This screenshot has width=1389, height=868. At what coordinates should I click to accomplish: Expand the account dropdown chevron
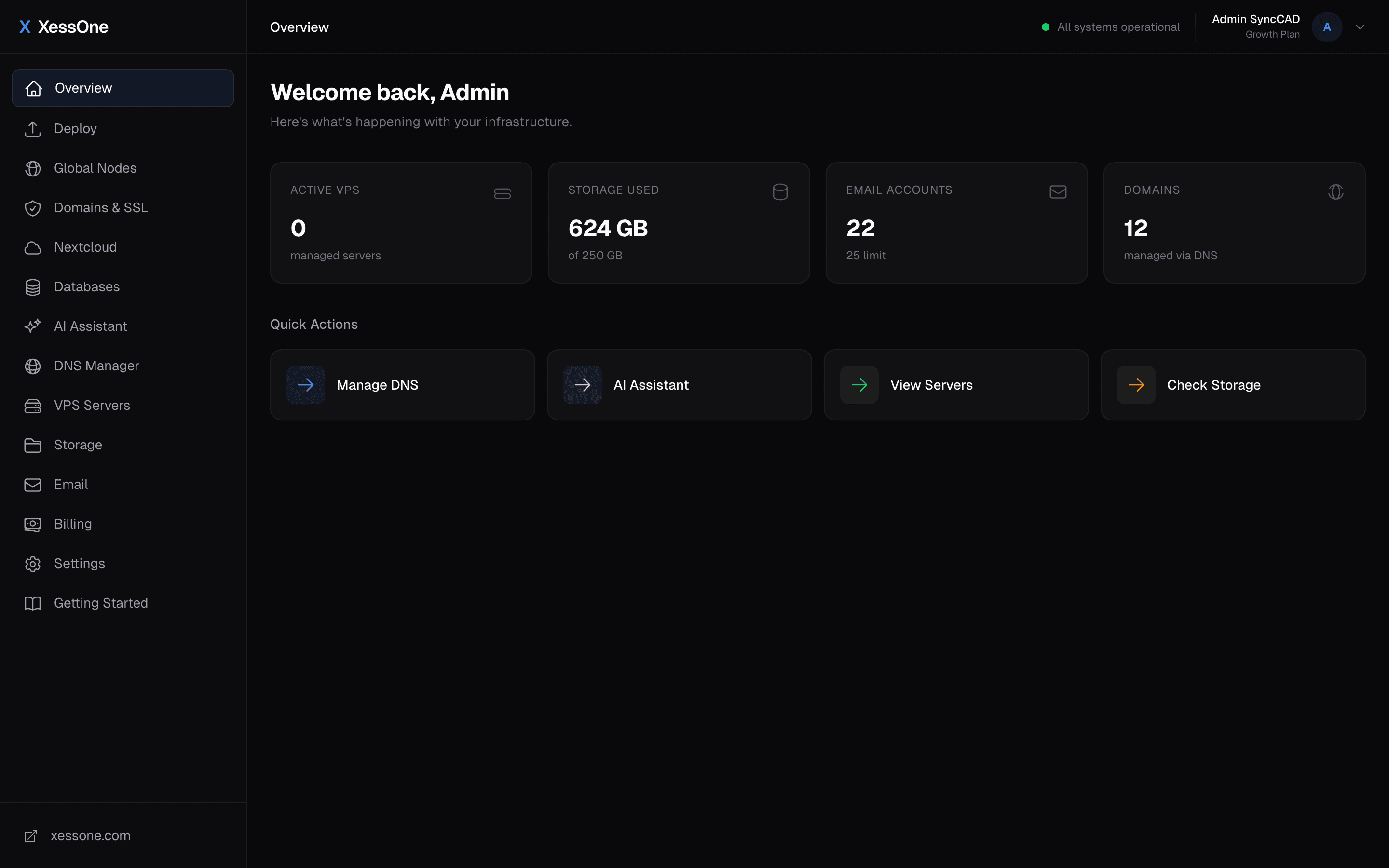point(1360,27)
